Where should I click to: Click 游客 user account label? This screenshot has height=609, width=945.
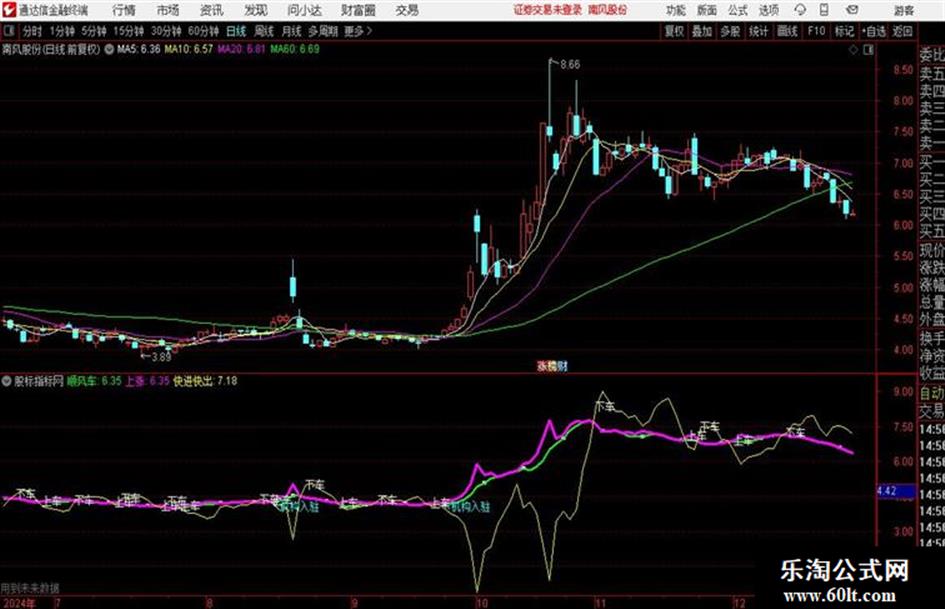[903, 10]
